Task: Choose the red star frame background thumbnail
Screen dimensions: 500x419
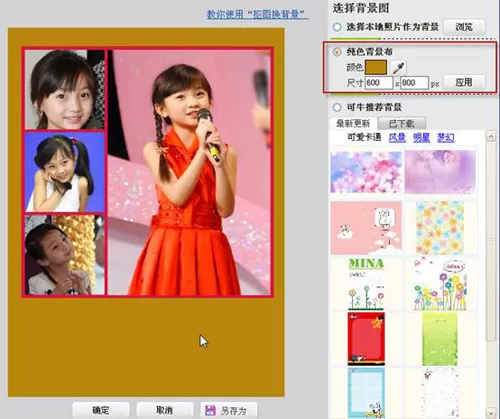Action: tap(366, 339)
